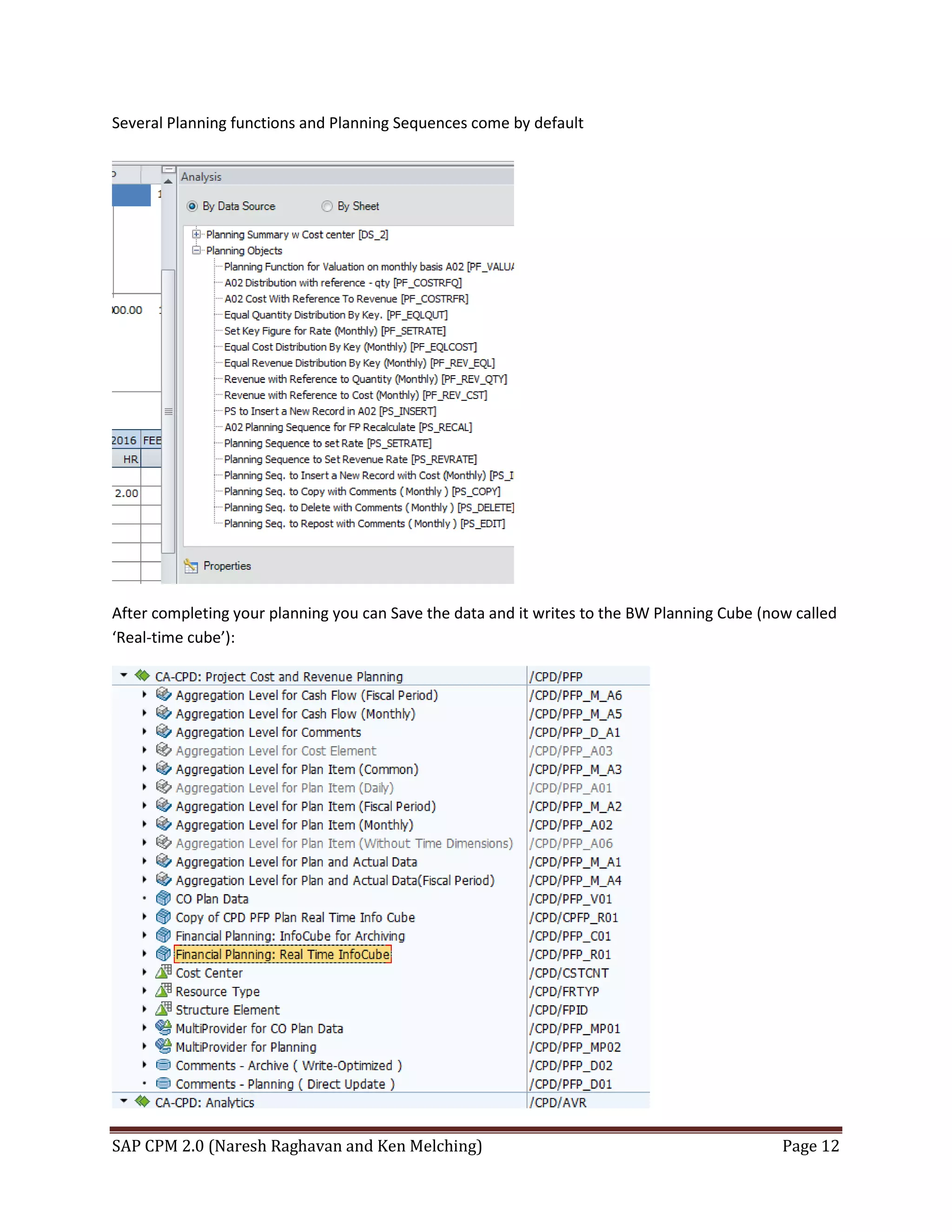
Task: Select A02 Planning Sequence for FP Recalculate
Action: coord(348,428)
